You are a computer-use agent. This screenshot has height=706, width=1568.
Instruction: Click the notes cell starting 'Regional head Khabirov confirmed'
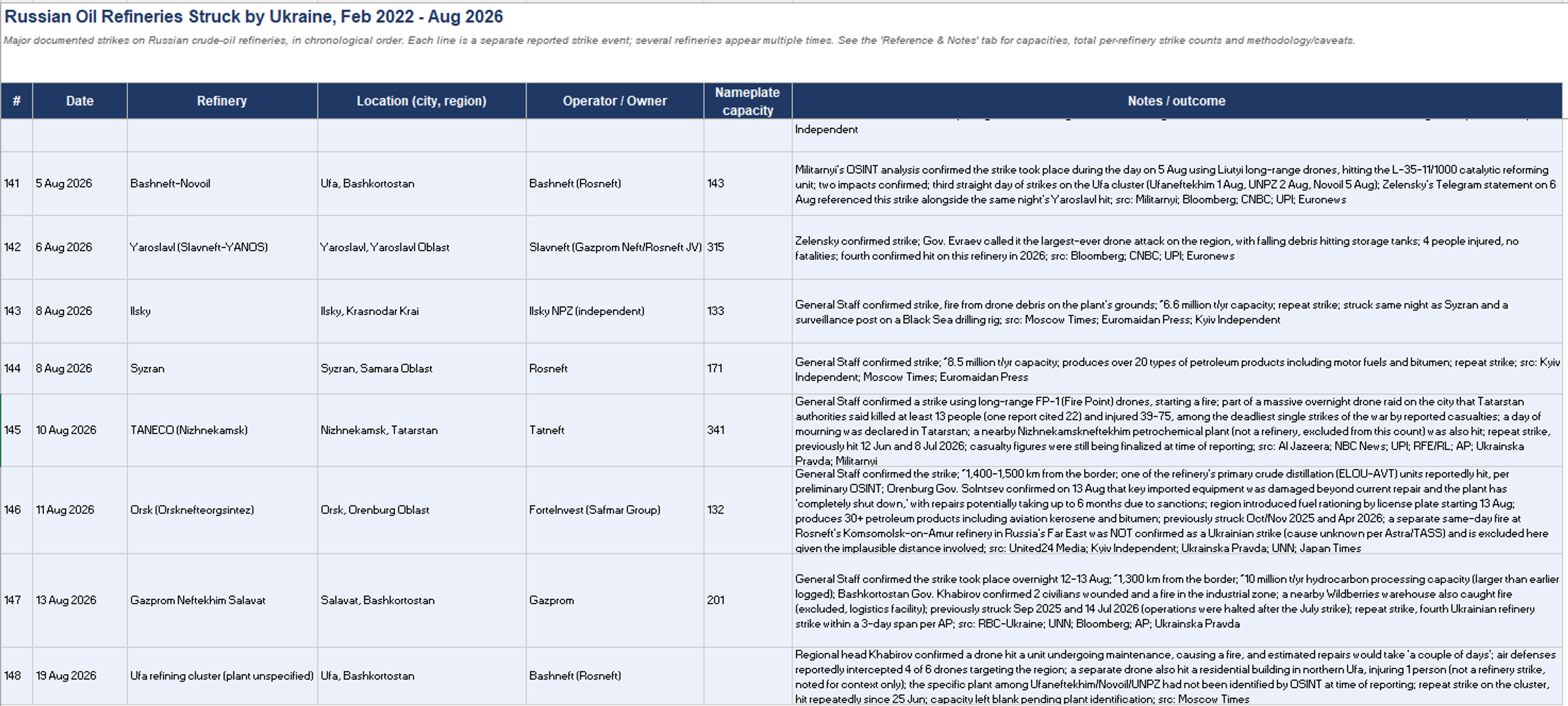coord(1176,676)
